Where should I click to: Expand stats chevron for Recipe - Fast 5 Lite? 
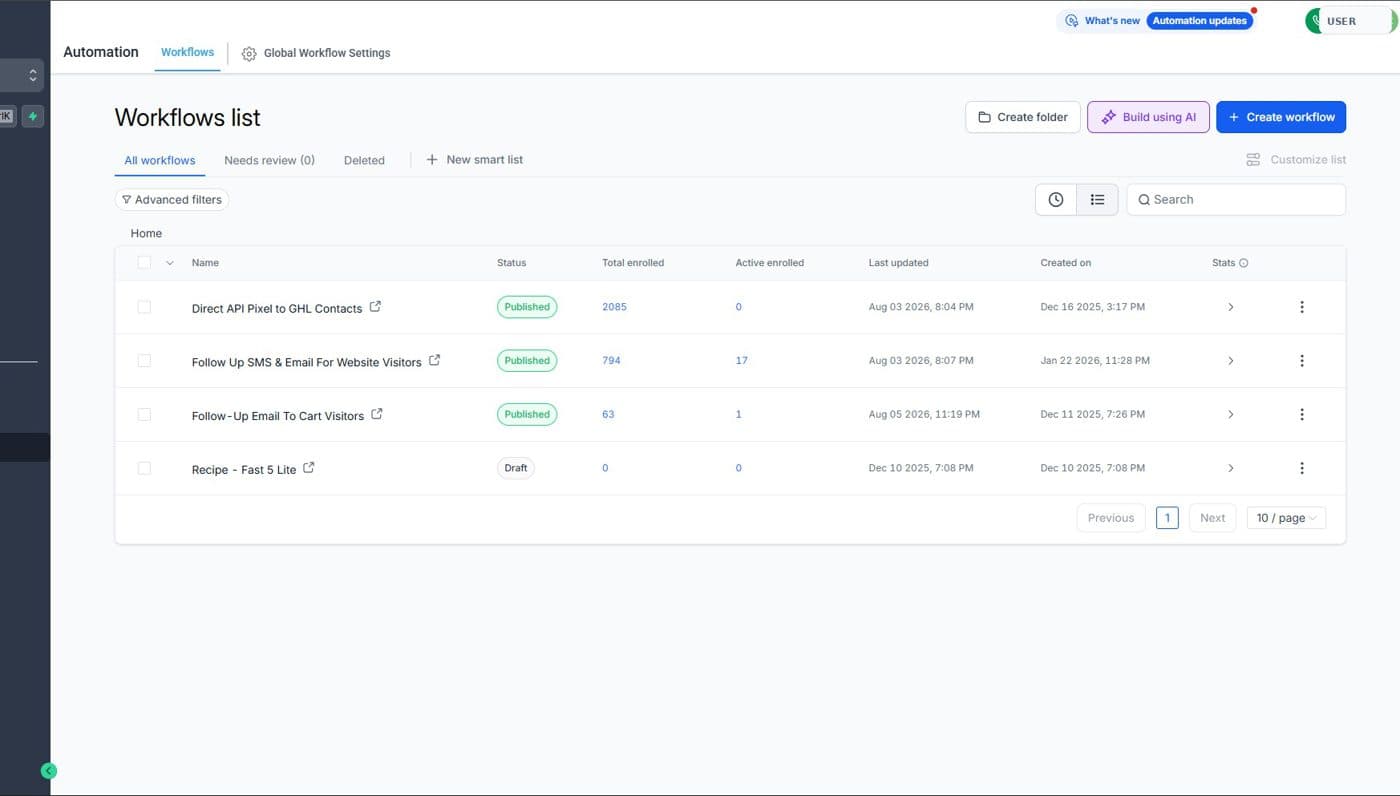click(1230, 468)
